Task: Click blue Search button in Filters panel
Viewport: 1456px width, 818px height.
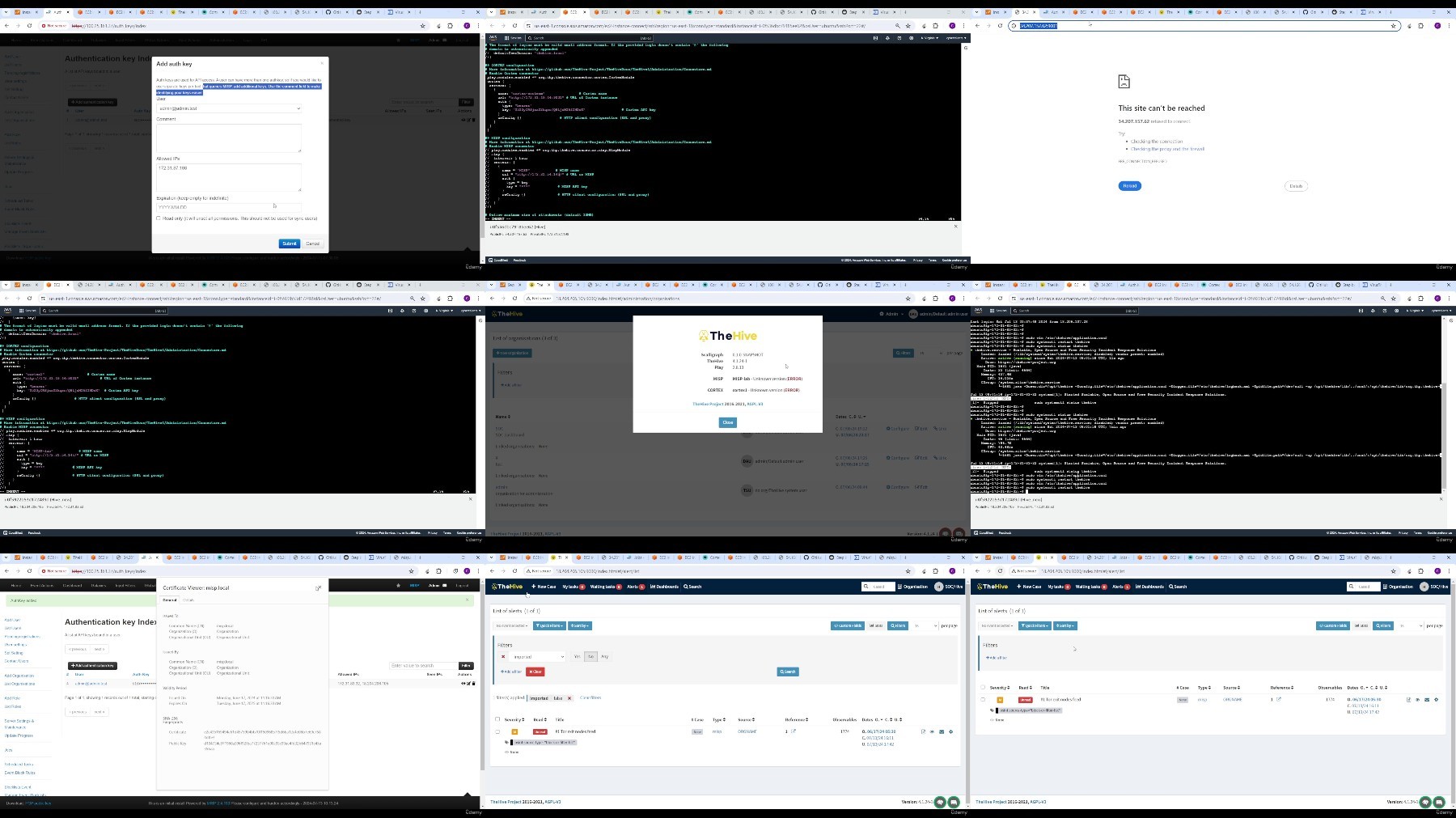Action: (788, 672)
